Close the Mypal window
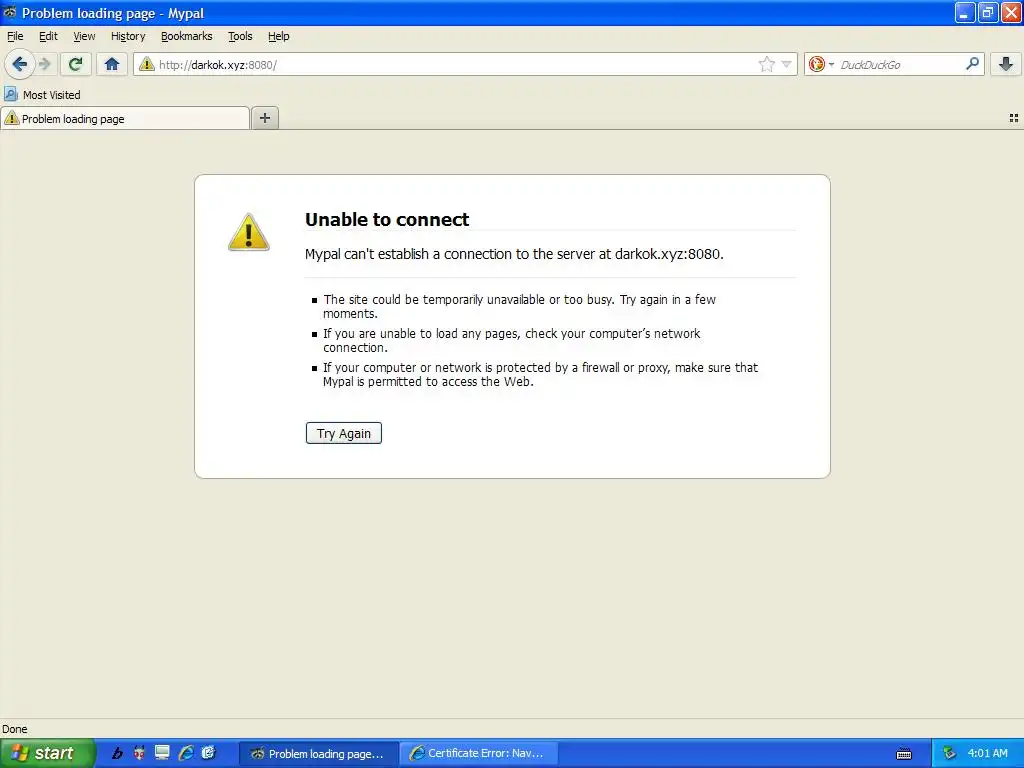 (x=1011, y=12)
